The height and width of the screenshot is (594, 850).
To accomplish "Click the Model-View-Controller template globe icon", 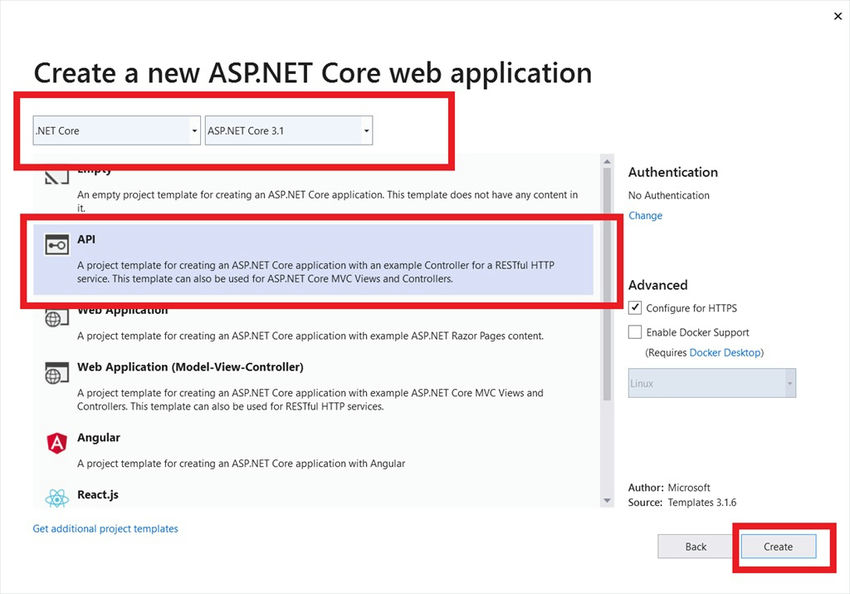I will pos(56,371).
